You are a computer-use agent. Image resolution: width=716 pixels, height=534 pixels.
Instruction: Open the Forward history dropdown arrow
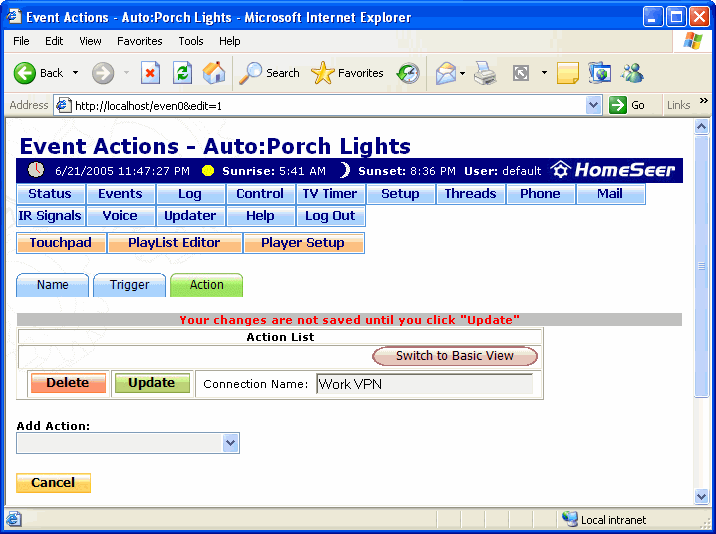(x=126, y=73)
